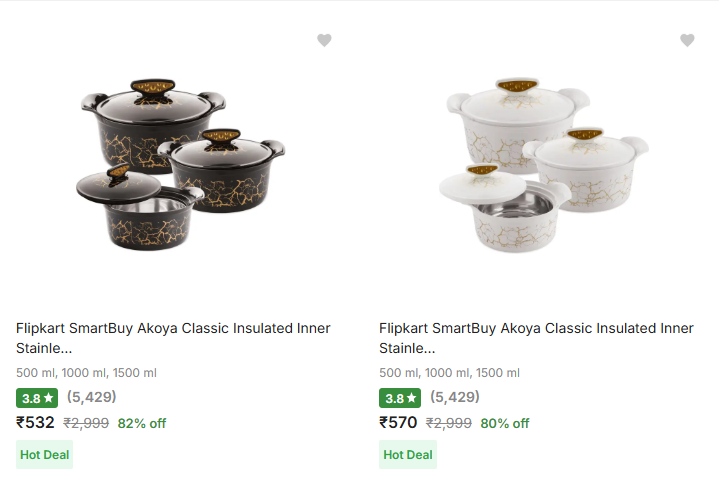Open the Flipkart SmartBuy Akoya title priced ₹532

pos(173,338)
